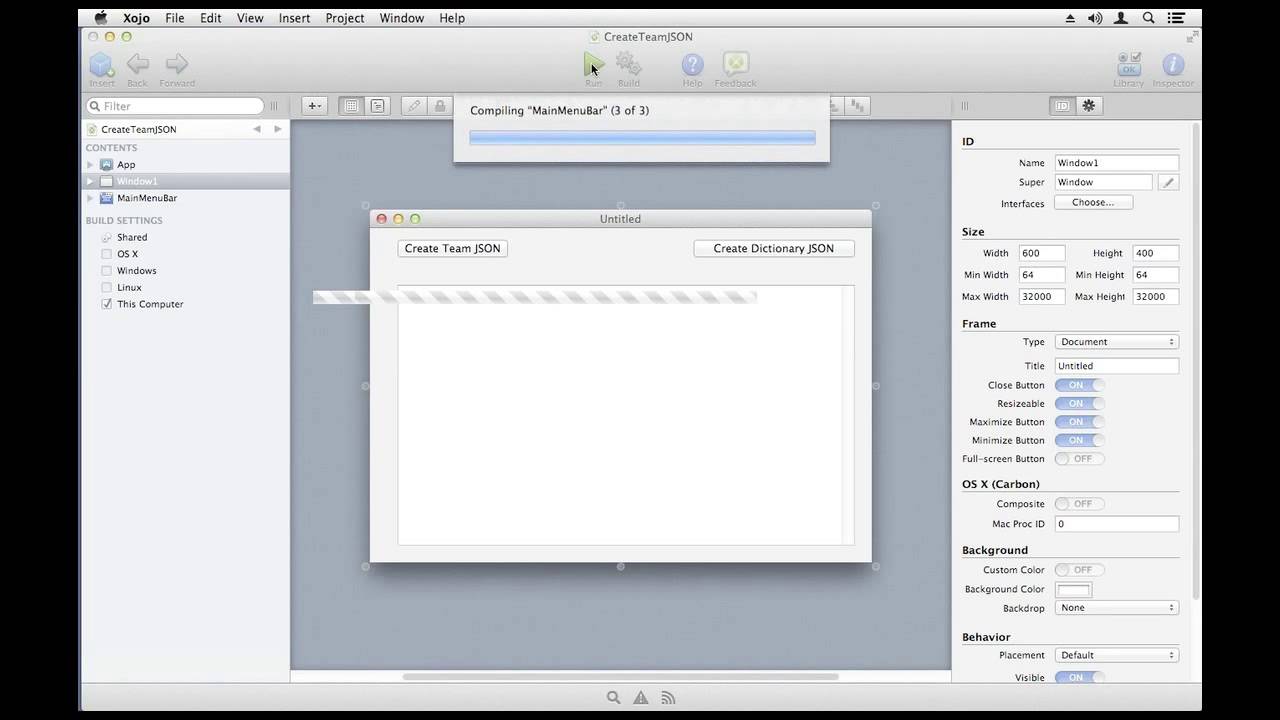Viewport: 1280px width, 720px height.
Task: Check the Linux build setting
Action: coord(106,288)
